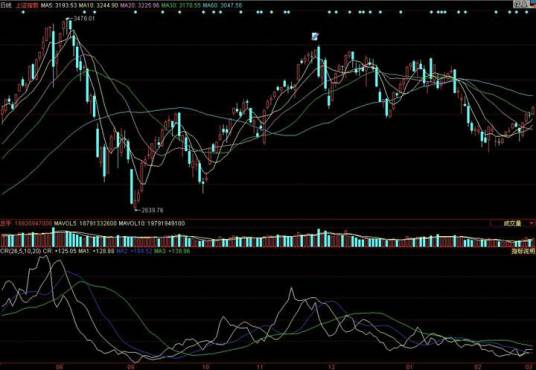Select the MAVOL10 19791949100 label
Viewport: 536px width, 370px height.
(152, 223)
